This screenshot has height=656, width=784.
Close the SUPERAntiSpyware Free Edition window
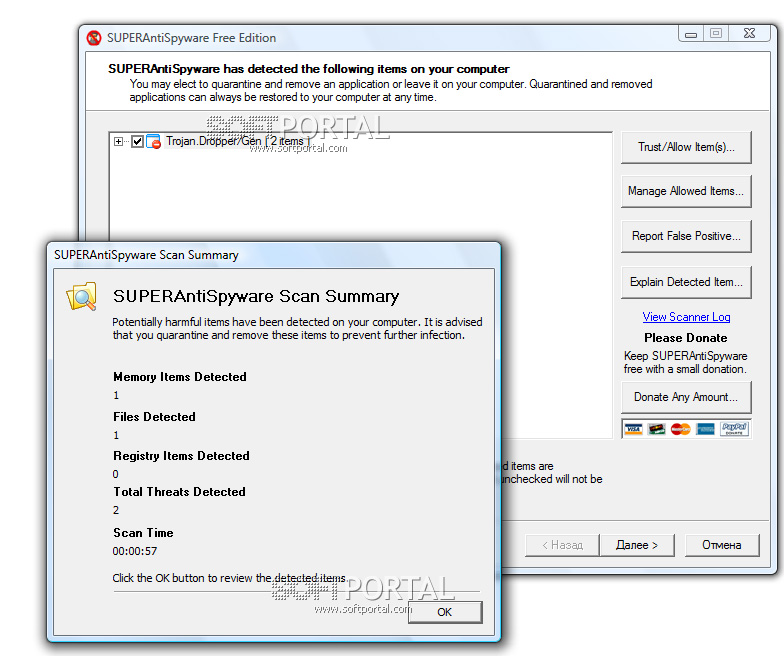pos(749,34)
